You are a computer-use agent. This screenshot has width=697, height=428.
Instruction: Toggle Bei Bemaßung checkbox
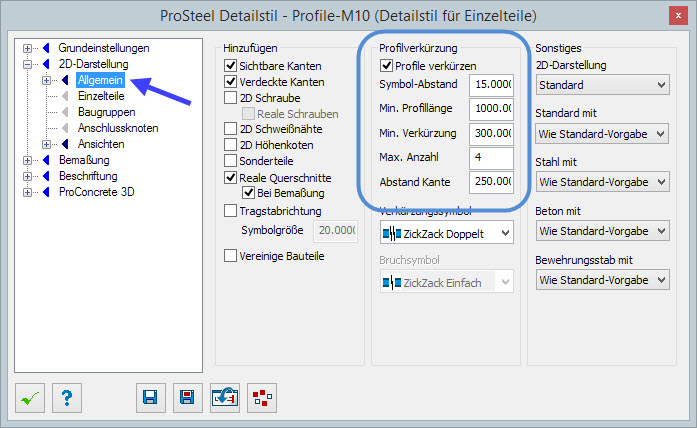[x=248, y=193]
